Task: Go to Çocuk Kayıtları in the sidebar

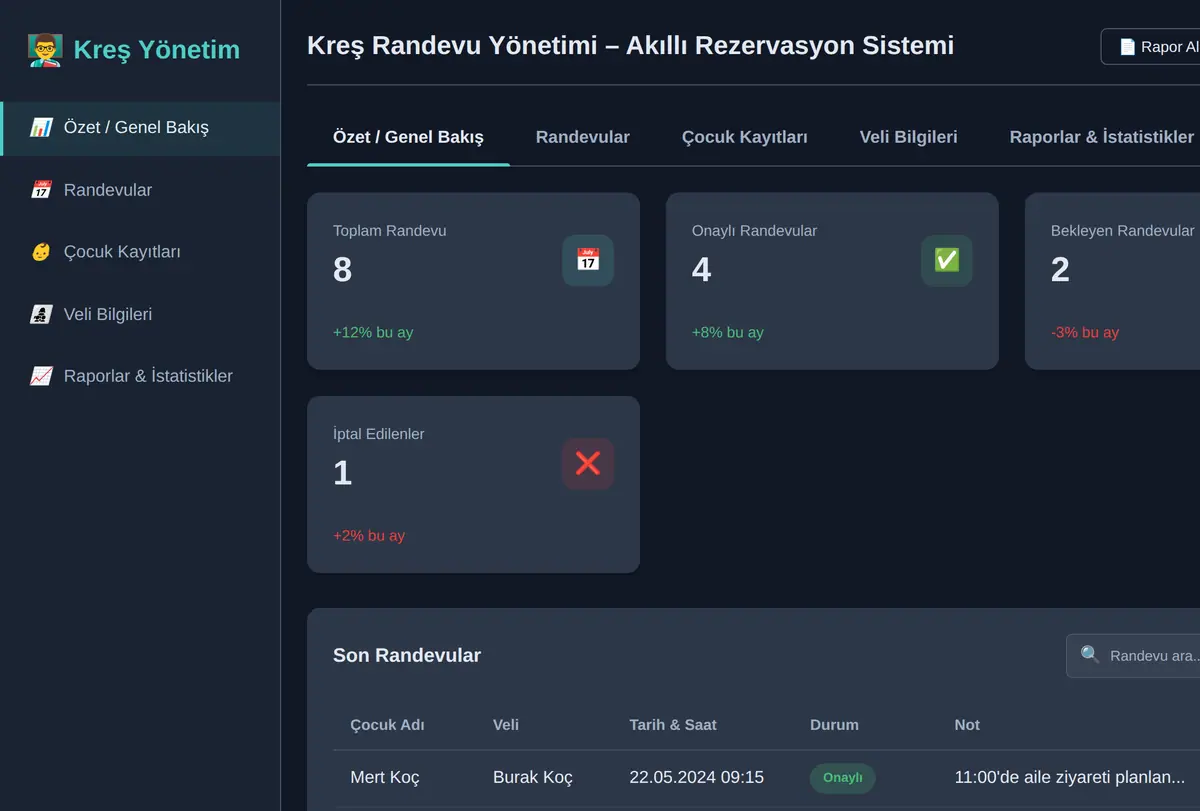Action: [140, 252]
